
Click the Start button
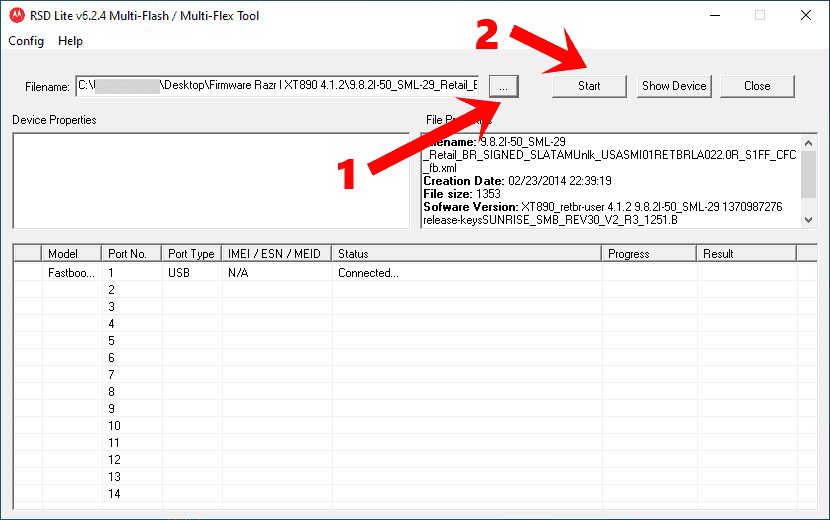[589, 86]
